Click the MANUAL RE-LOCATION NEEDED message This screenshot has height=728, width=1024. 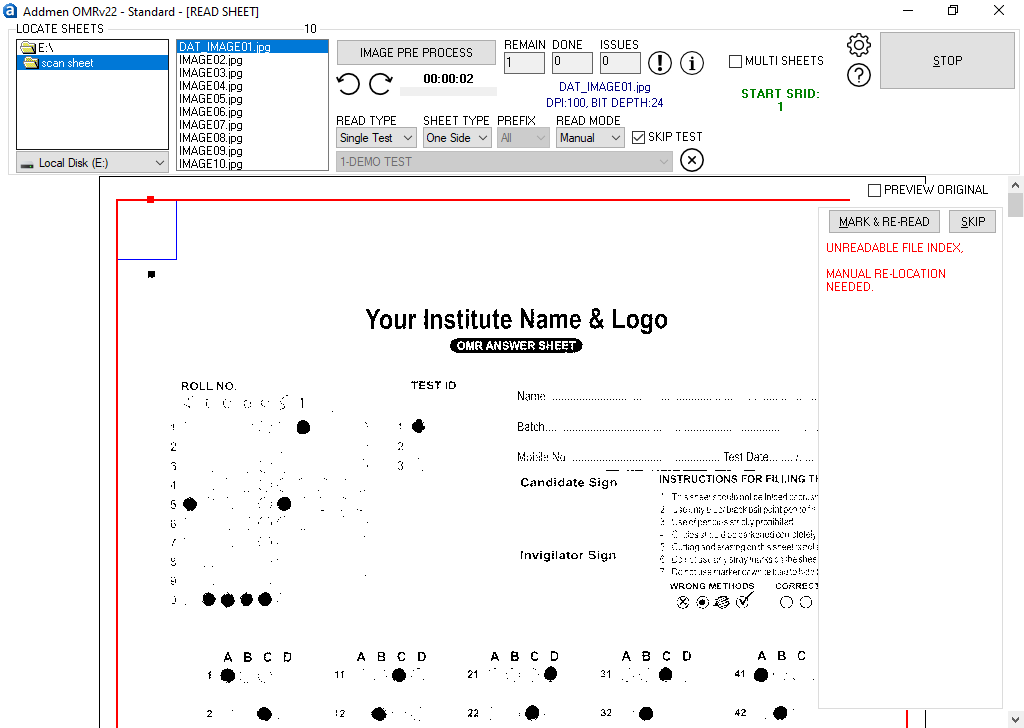click(886, 280)
